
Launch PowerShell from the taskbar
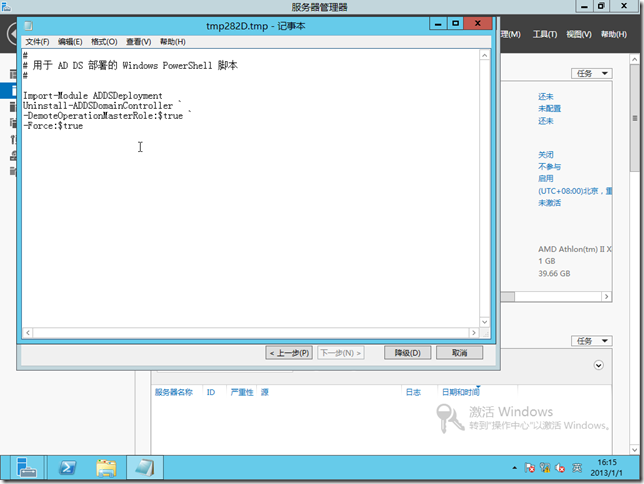(x=67, y=468)
